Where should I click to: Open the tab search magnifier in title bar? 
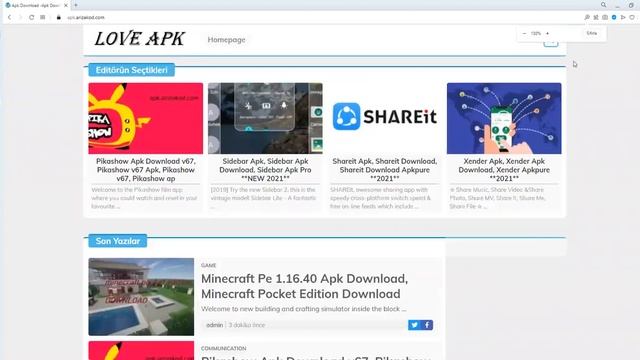click(x=603, y=5)
